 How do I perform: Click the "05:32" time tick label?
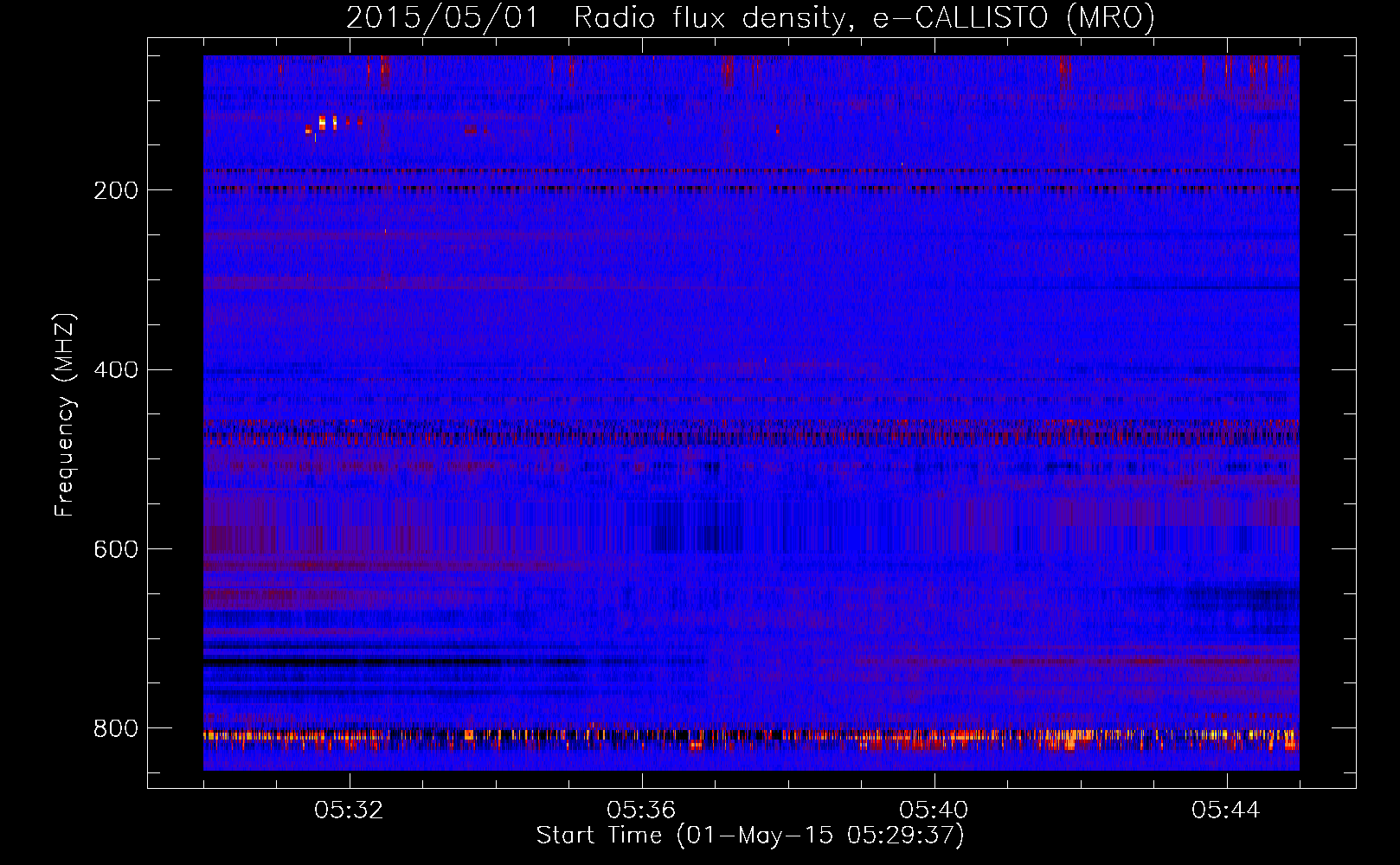(x=349, y=811)
